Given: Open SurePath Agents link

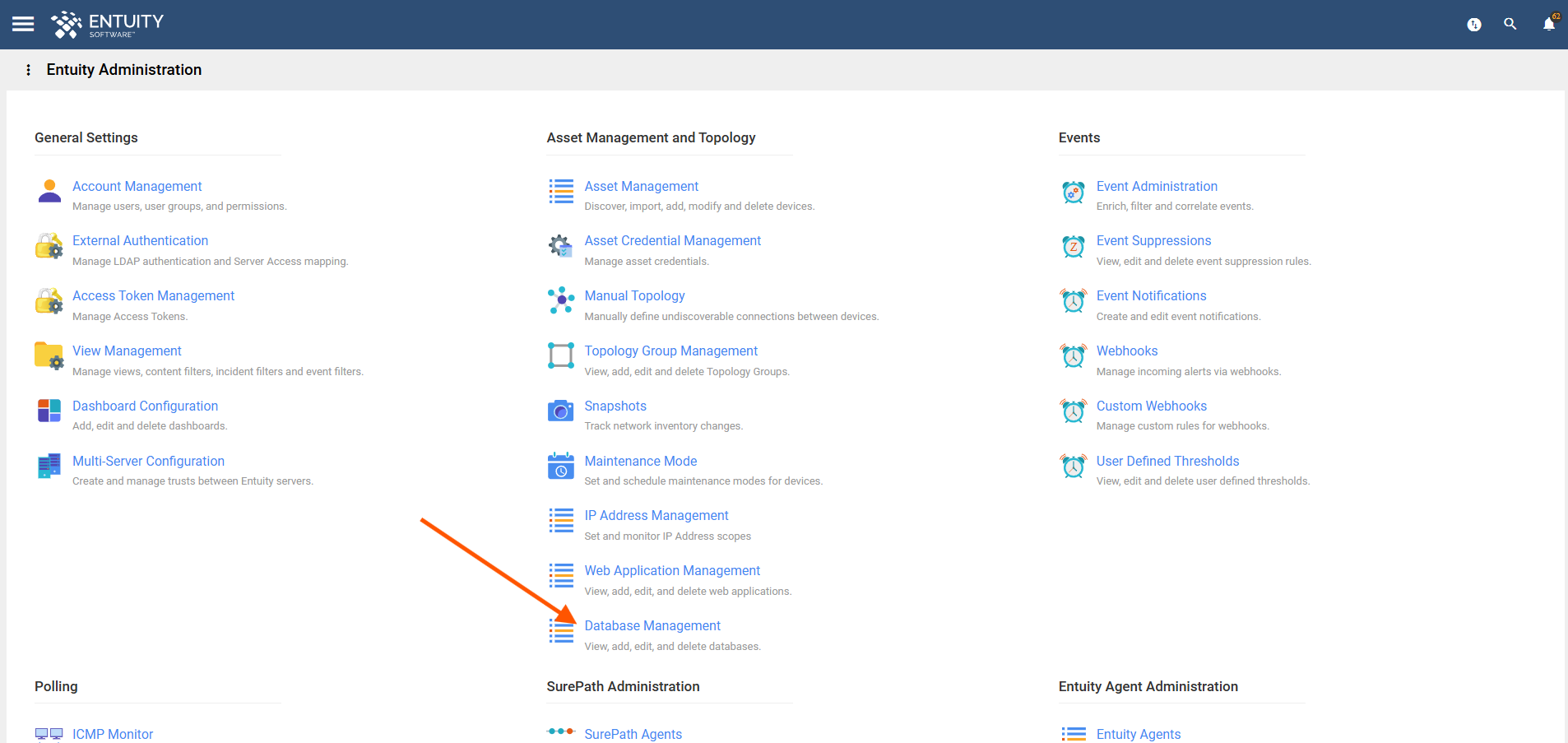Looking at the screenshot, I should tap(633, 734).
